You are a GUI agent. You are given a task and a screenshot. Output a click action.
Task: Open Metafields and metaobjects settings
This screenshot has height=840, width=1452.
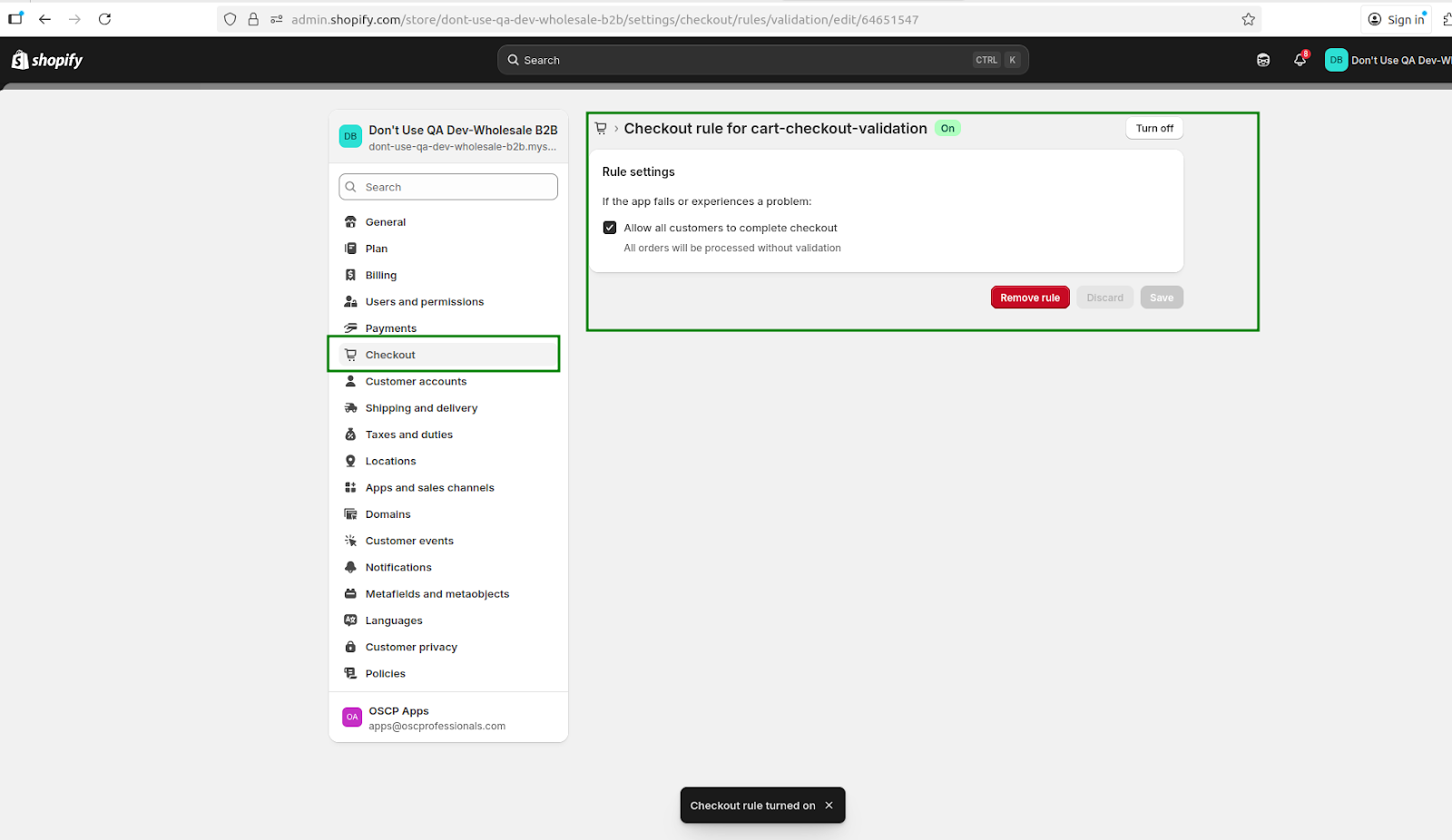[437, 594]
